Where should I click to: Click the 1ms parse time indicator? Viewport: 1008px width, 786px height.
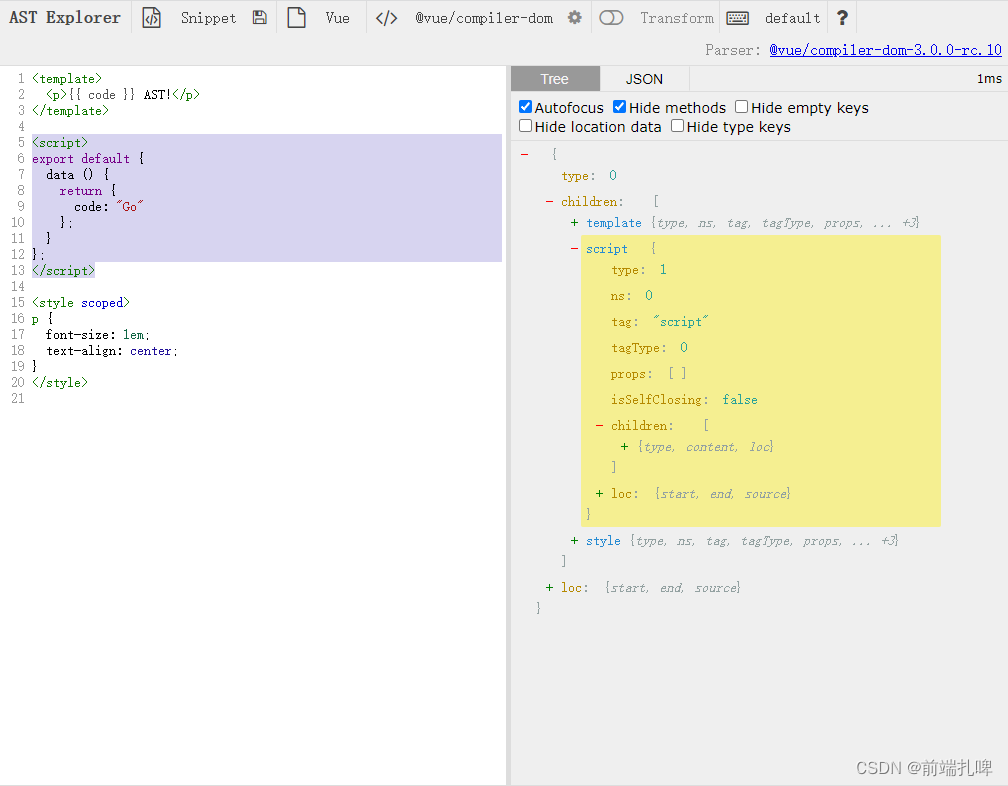(x=989, y=78)
